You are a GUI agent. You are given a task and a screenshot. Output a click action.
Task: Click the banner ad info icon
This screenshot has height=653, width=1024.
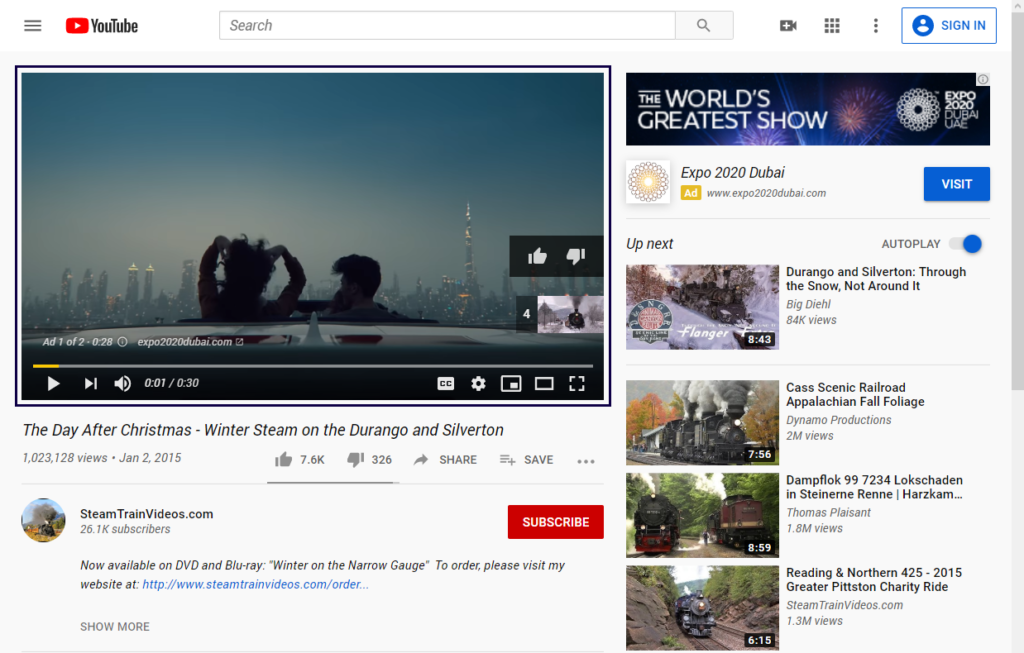[983, 79]
